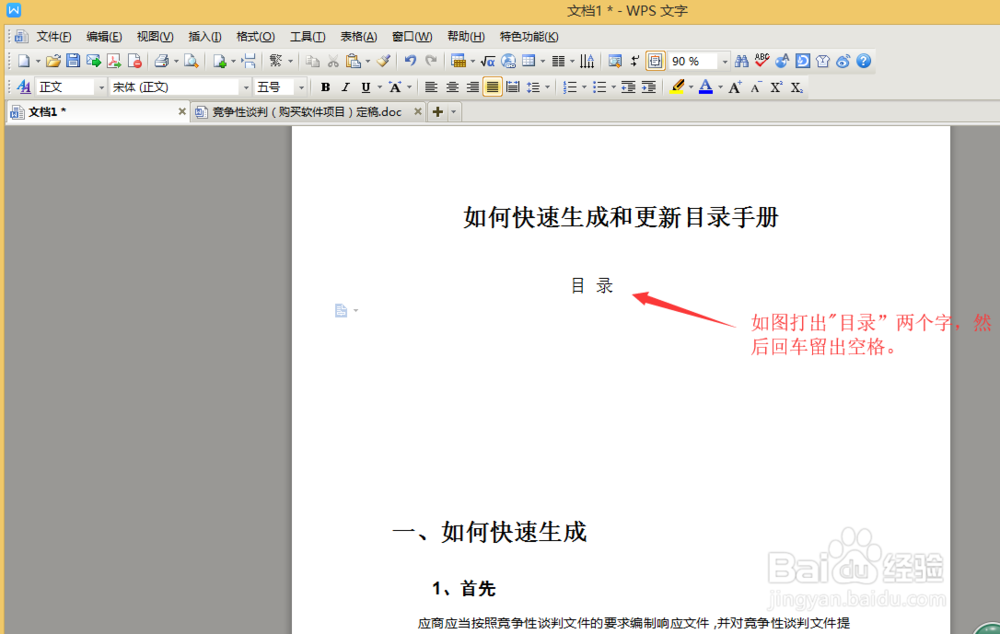Click the Print icon

pyautogui.click(x=161, y=61)
